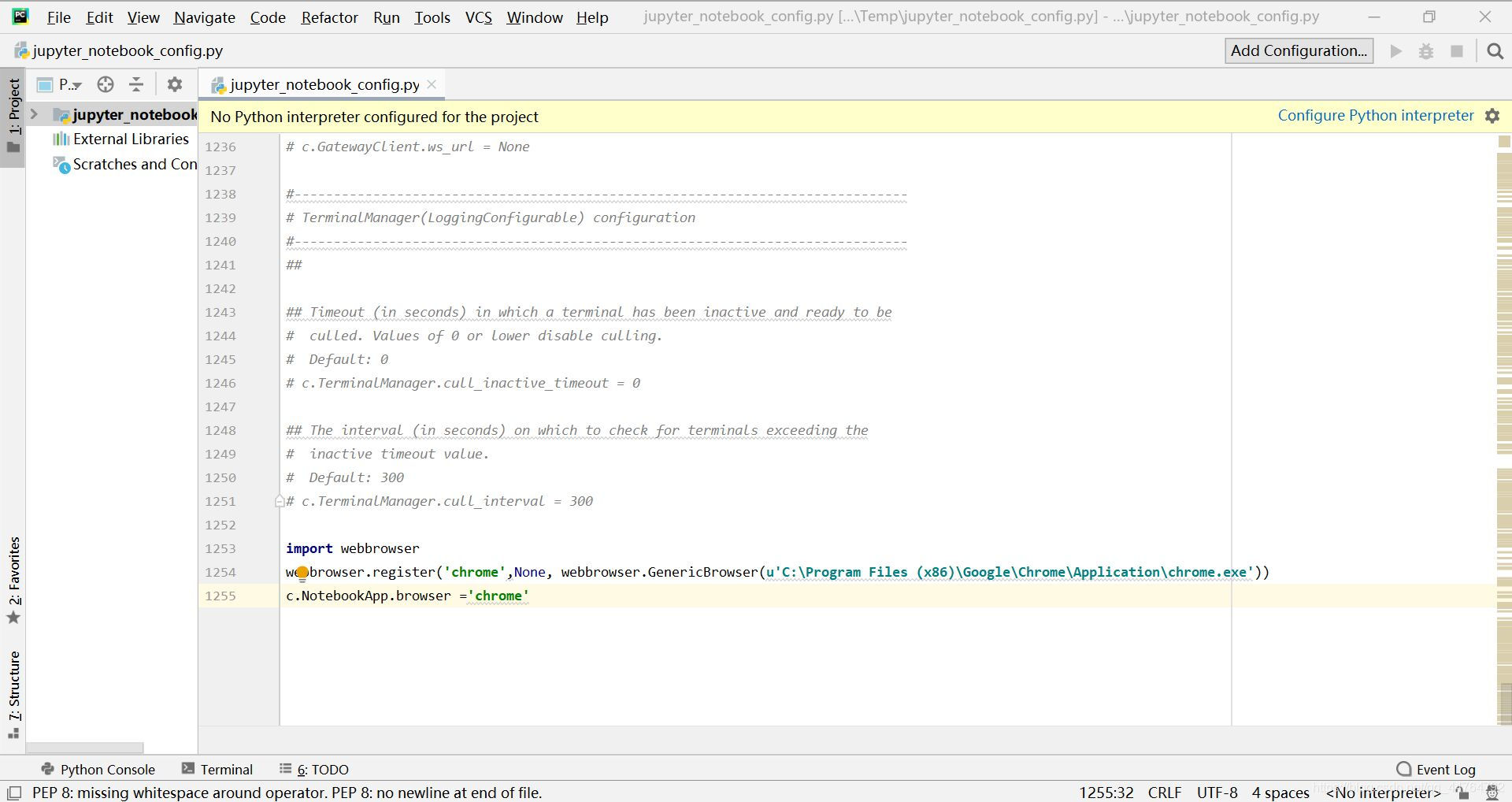Viewport: 1512px width, 802px height.
Task: Click the Project folder icon in left stripe
Action: click(x=13, y=147)
